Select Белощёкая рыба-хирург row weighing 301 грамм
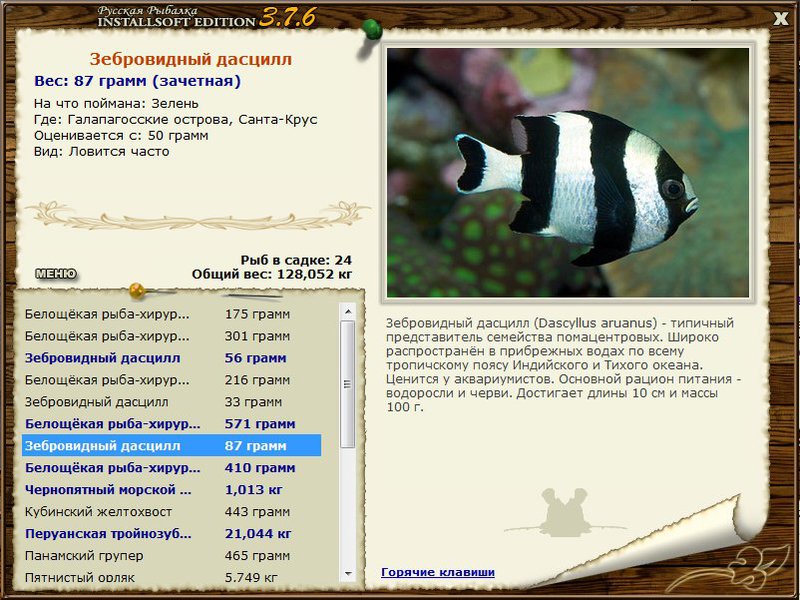 (171, 336)
